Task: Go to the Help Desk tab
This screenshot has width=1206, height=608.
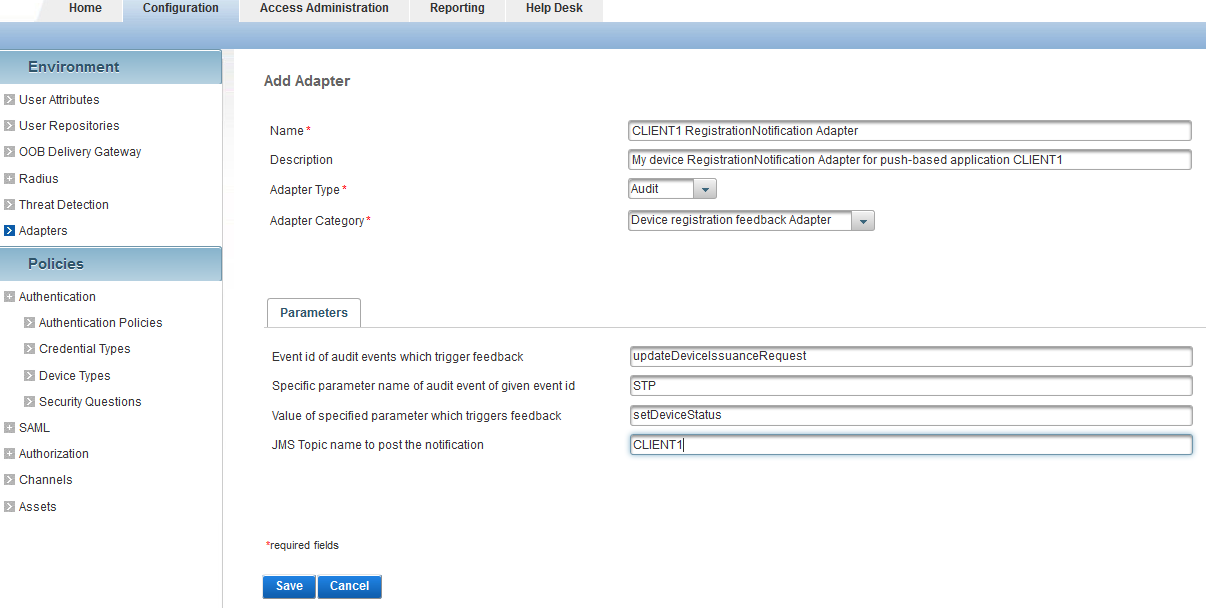Action: [x=554, y=9]
